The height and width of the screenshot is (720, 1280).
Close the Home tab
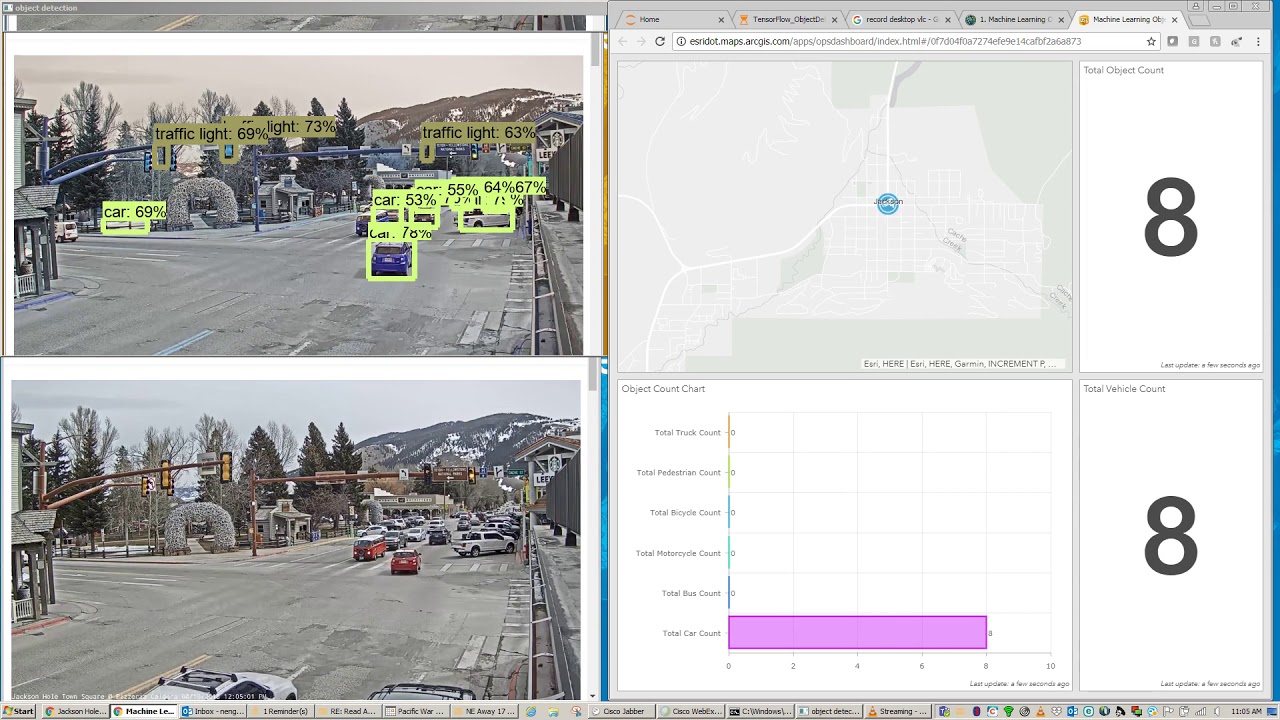721,19
